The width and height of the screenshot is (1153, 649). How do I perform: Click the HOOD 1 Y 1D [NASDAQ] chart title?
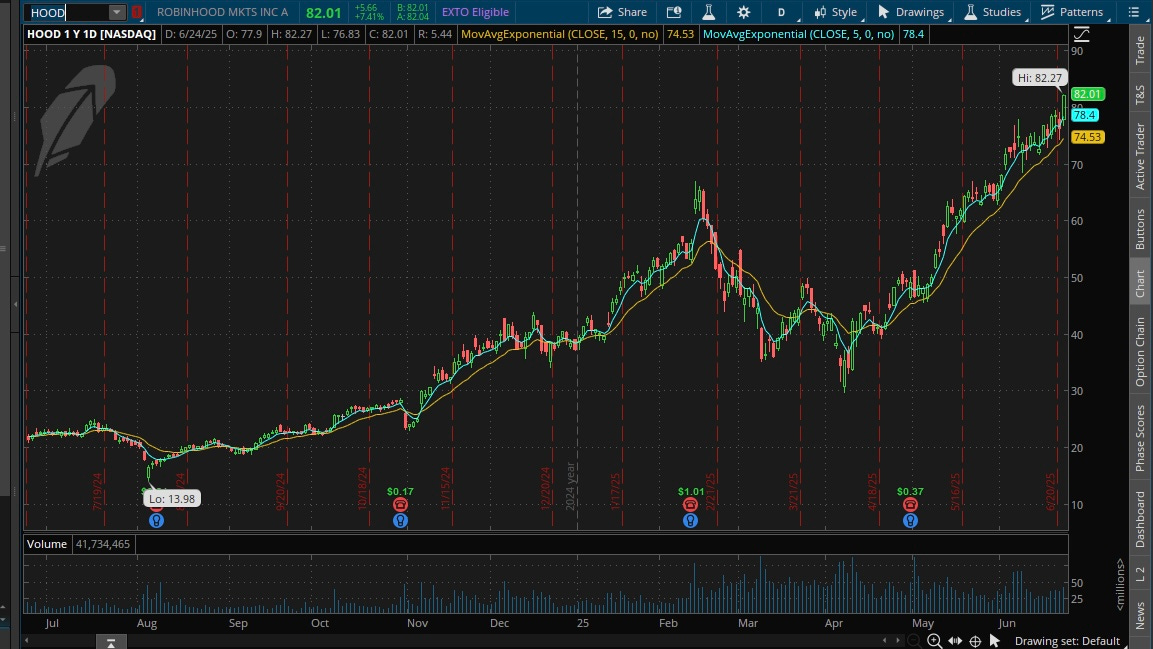(x=91, y=34)
